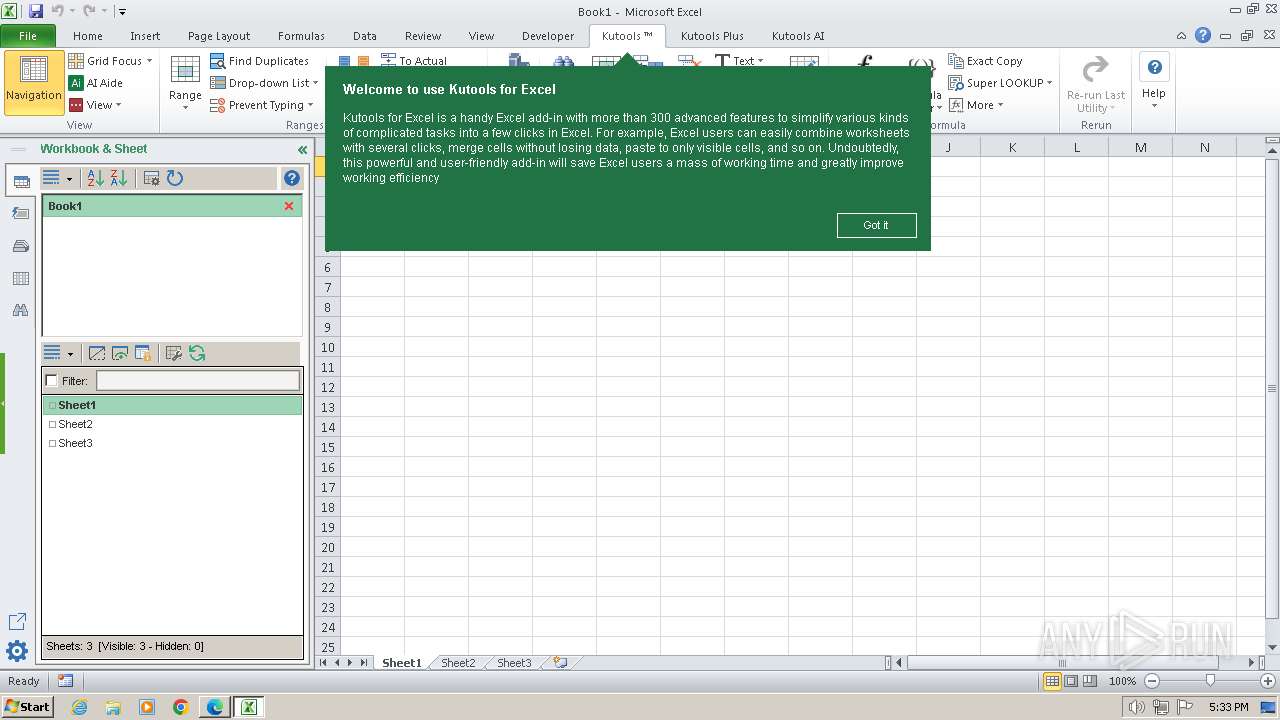
Task: Select Page Layout view in status bar
Action: [1071, 681]
